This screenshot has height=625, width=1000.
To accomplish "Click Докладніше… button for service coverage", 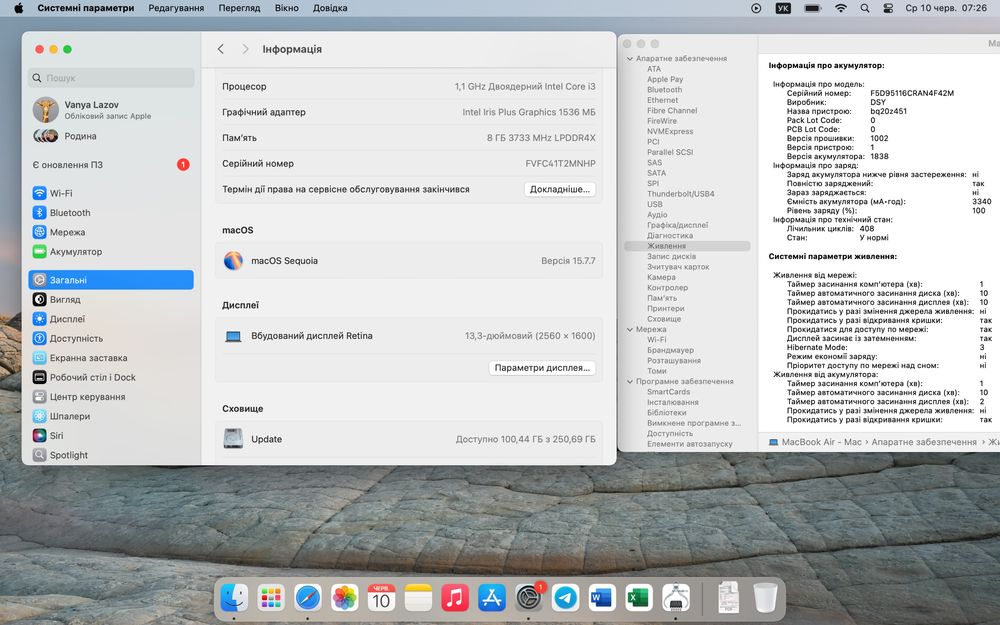I will click(x=560, y=189).
